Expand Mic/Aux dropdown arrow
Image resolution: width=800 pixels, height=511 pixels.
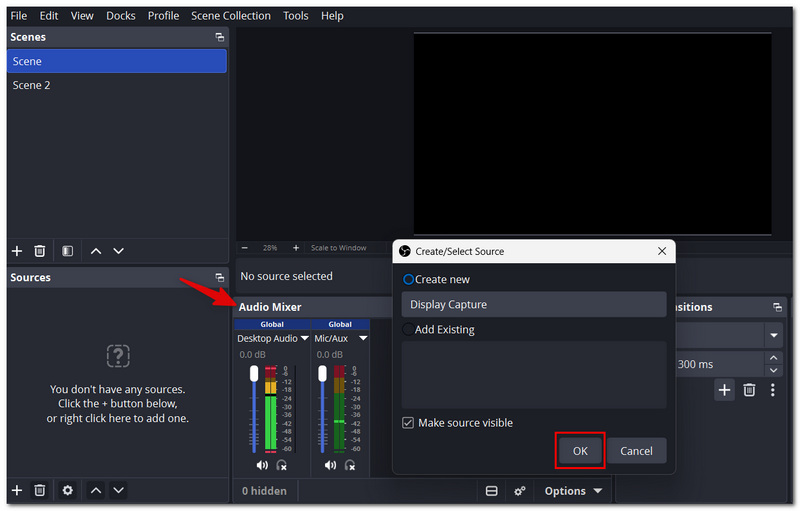click(x=363, y=338)
